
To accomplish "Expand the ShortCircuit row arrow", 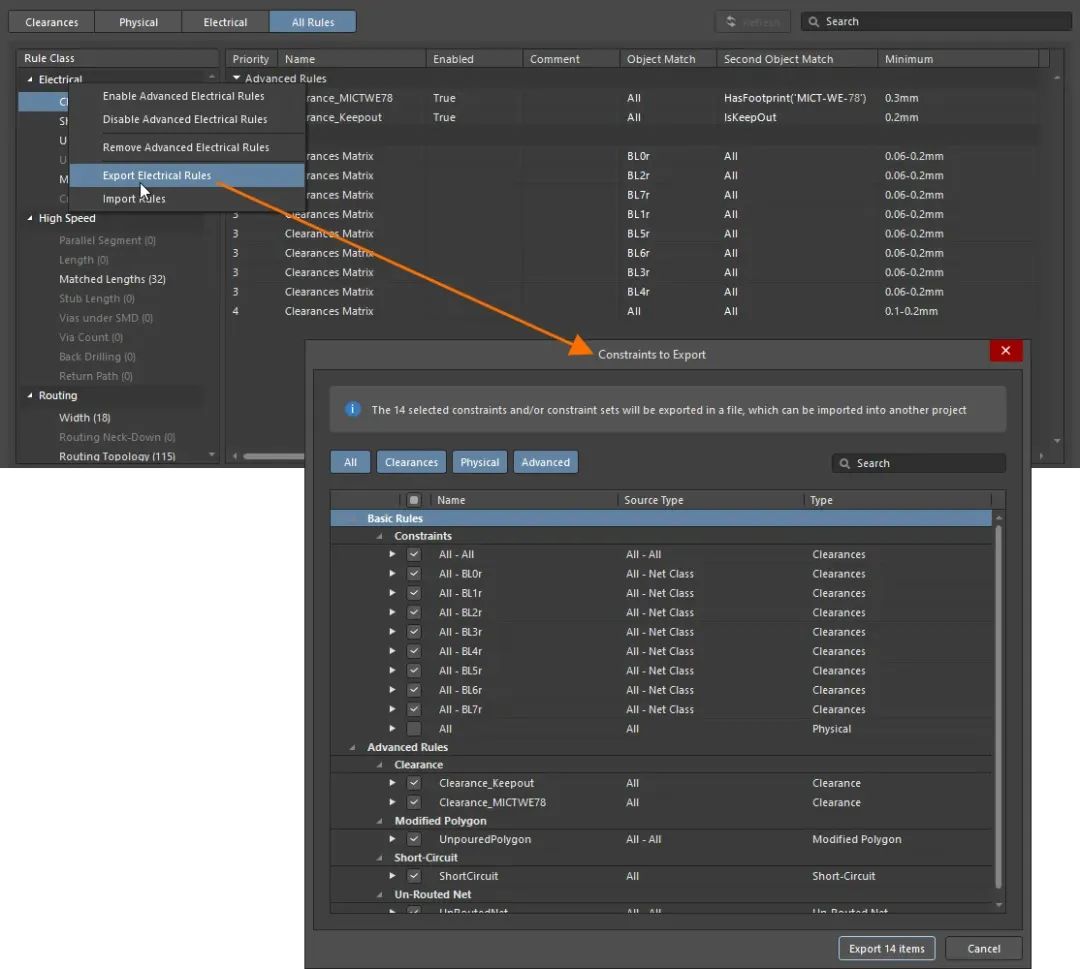I will point(392,875).
